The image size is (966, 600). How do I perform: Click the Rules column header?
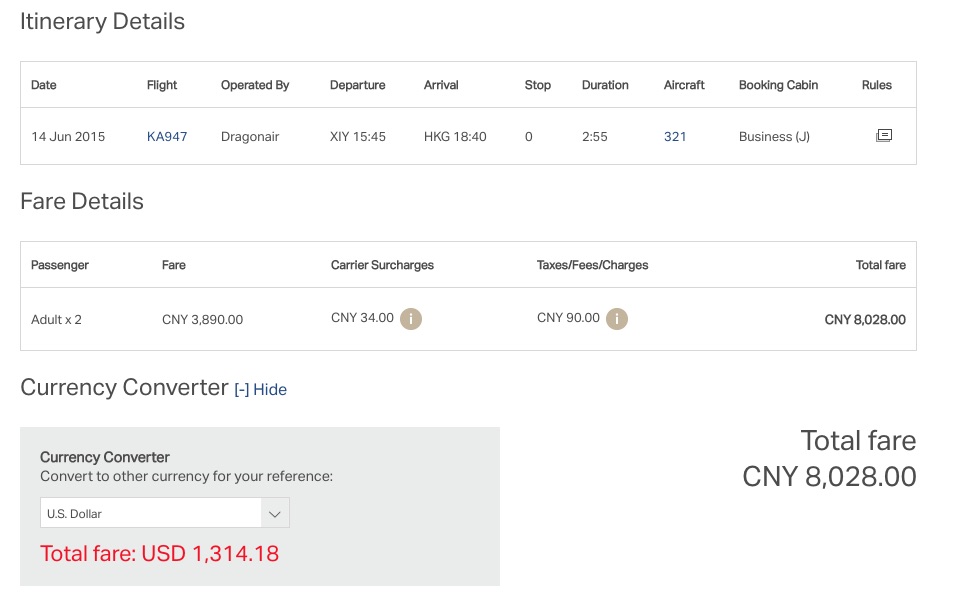click(x=876, y=85)
